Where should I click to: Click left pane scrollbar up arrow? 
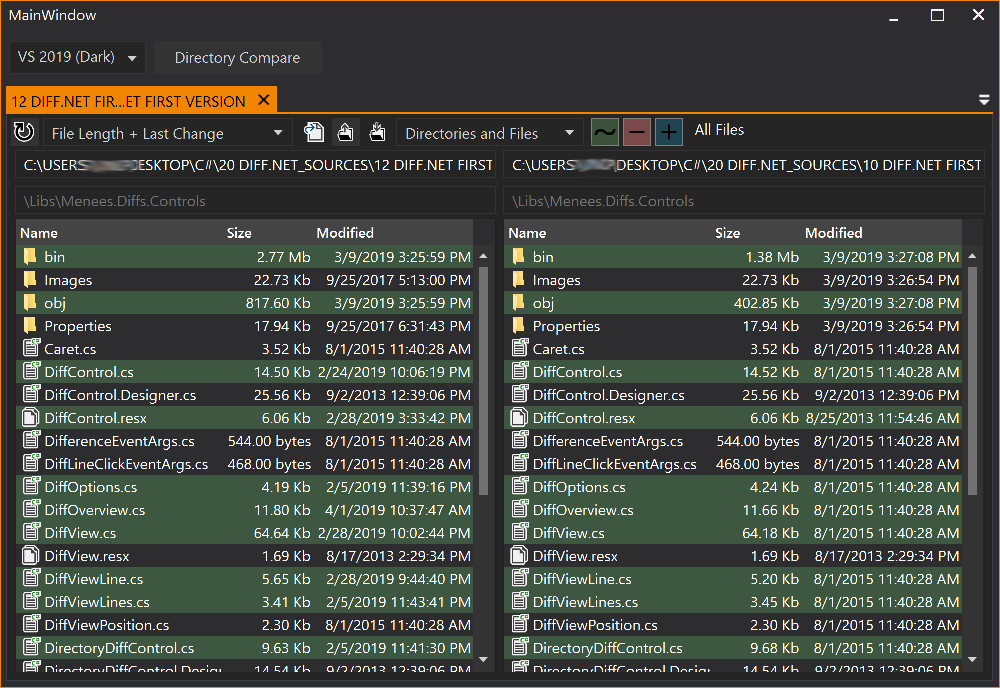pyautogui.click(x=483, y=256)
